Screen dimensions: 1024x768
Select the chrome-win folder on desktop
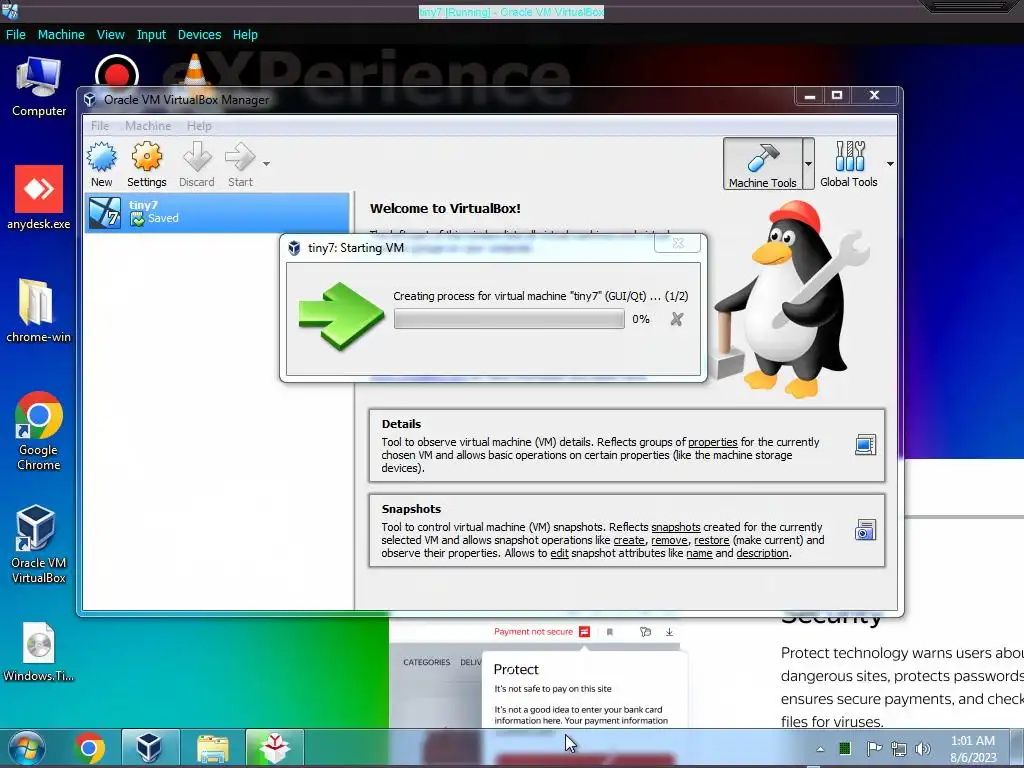[39, 311]
